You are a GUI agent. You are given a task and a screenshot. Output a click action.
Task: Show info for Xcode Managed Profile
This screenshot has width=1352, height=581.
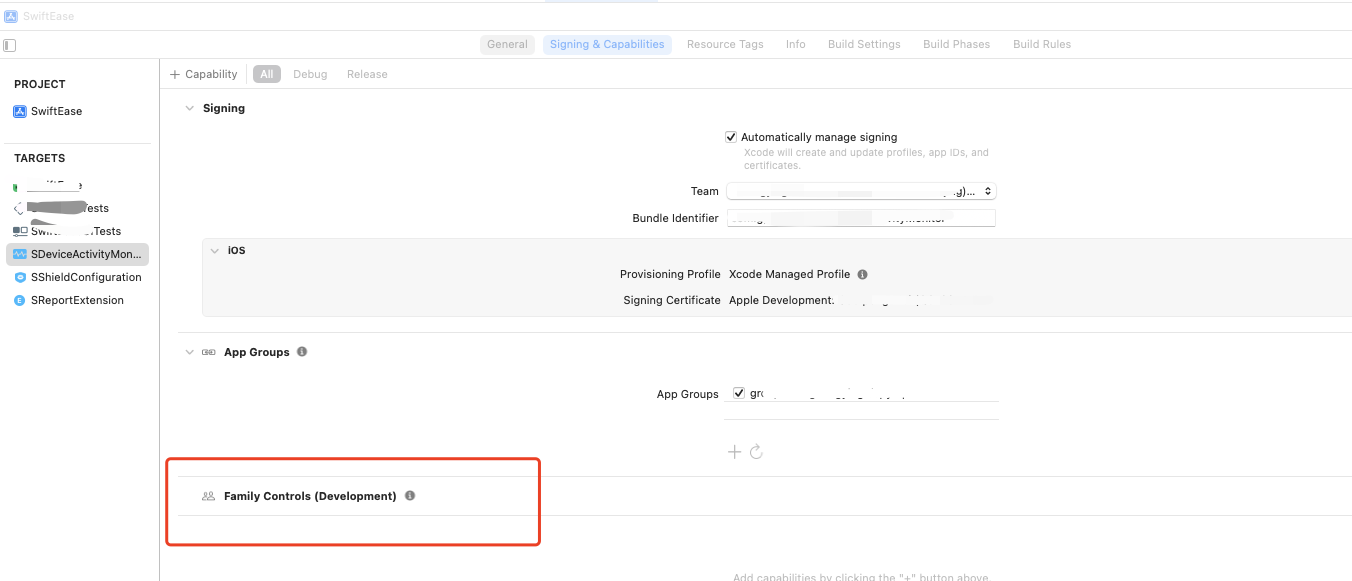862,274
